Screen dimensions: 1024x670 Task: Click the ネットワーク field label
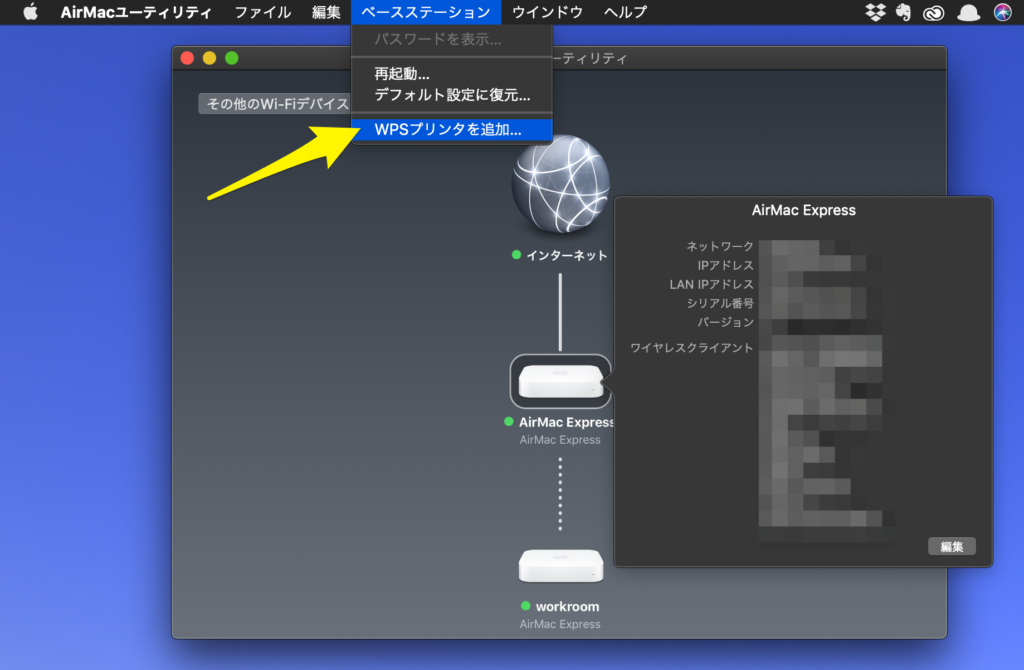pyautogui.click(x=720, y=246)
